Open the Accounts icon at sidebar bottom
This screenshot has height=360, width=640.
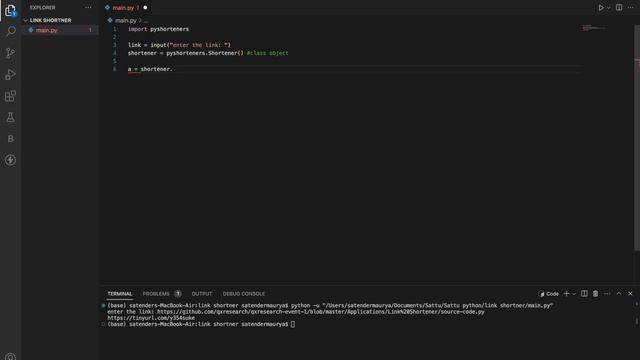pos(10,356)
